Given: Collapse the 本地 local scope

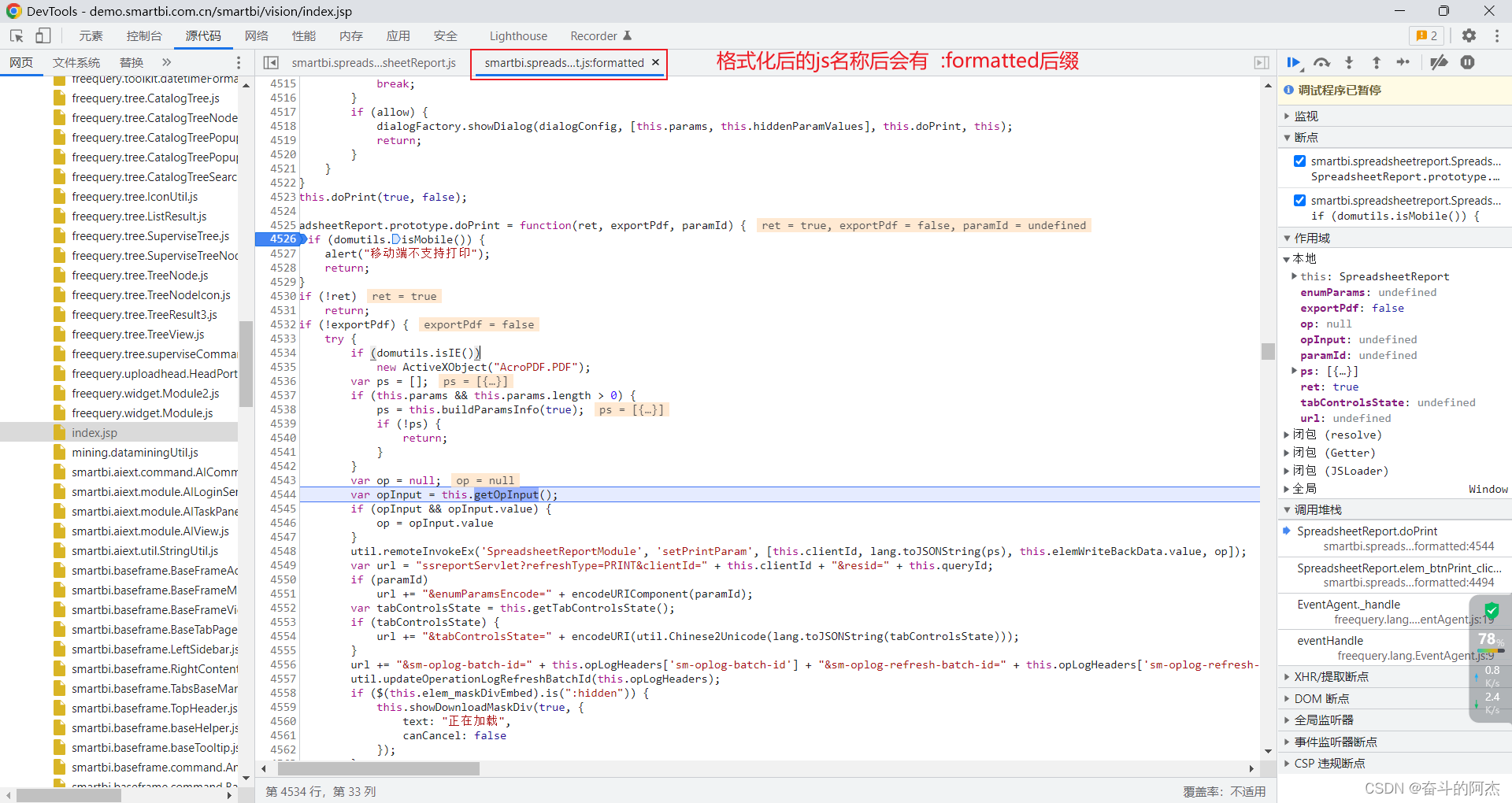Looking at the screenshot, I should [x=1286, y=258].
